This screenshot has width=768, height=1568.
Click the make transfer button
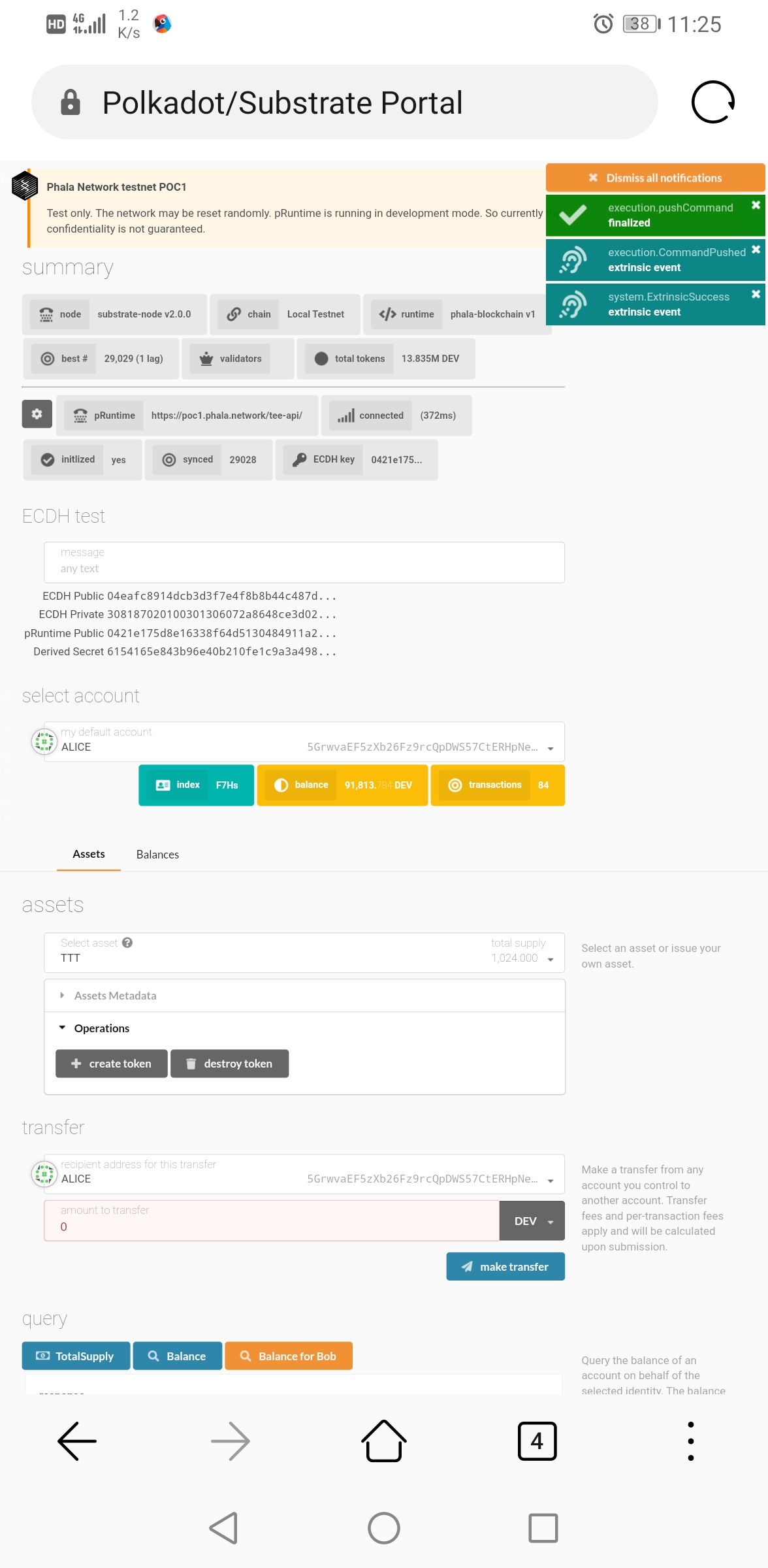[x=505, y=1267]
